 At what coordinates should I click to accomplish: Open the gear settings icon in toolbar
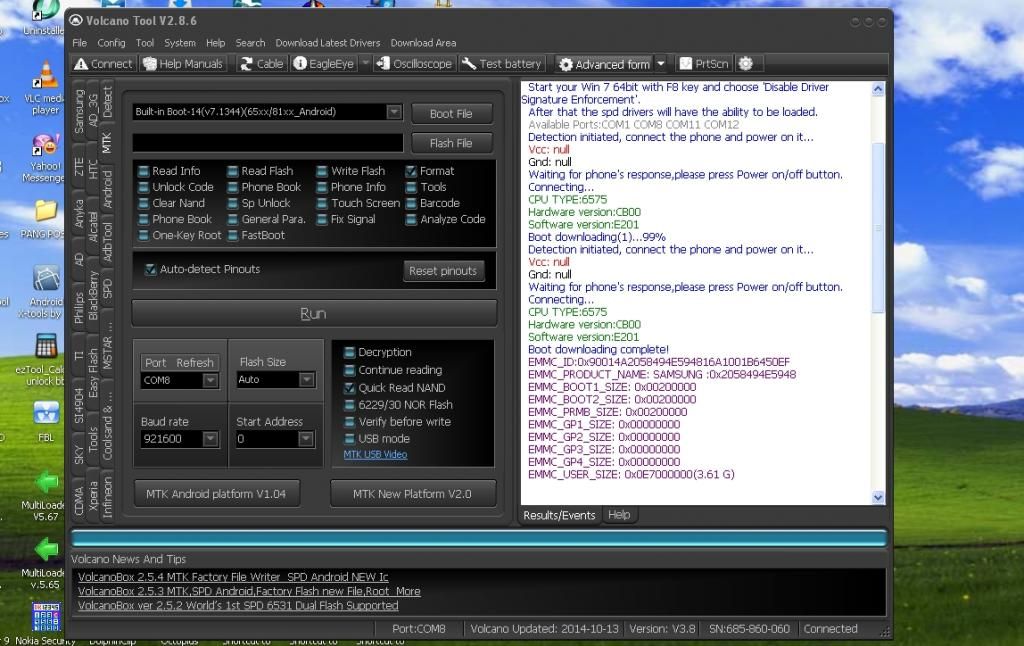point(745,64)
